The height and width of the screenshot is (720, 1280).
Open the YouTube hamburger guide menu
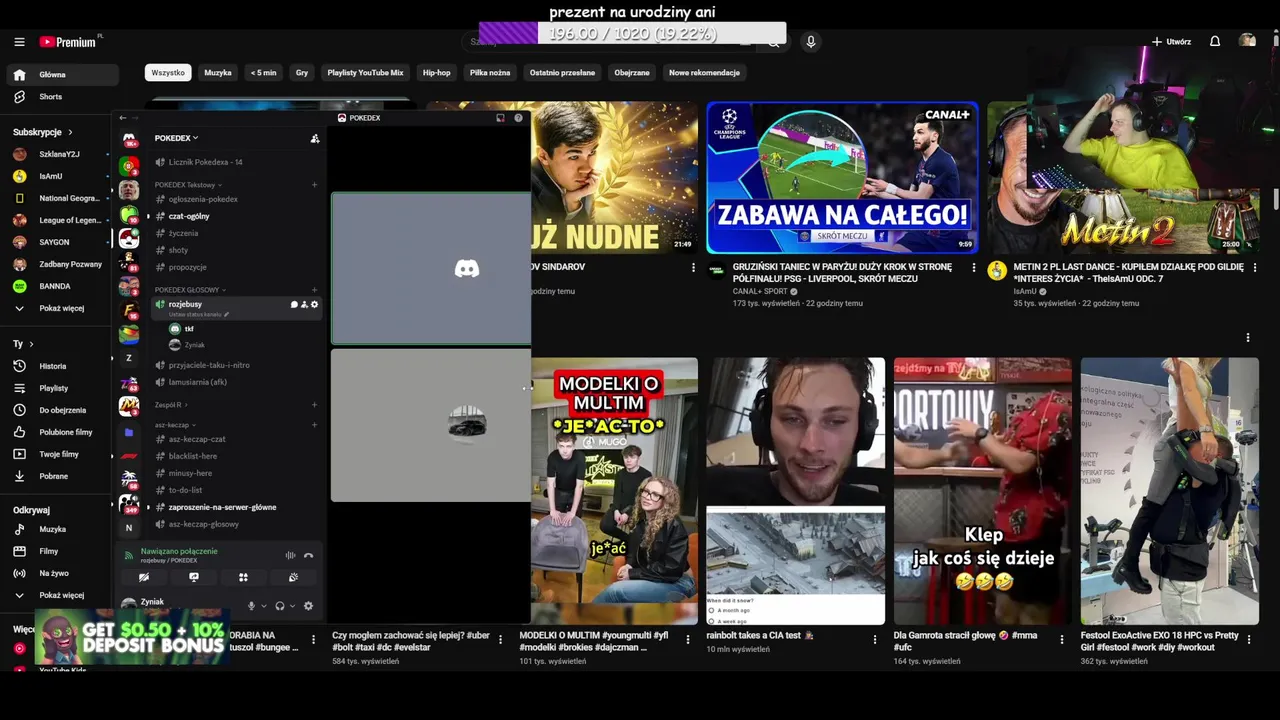(19, 42)
